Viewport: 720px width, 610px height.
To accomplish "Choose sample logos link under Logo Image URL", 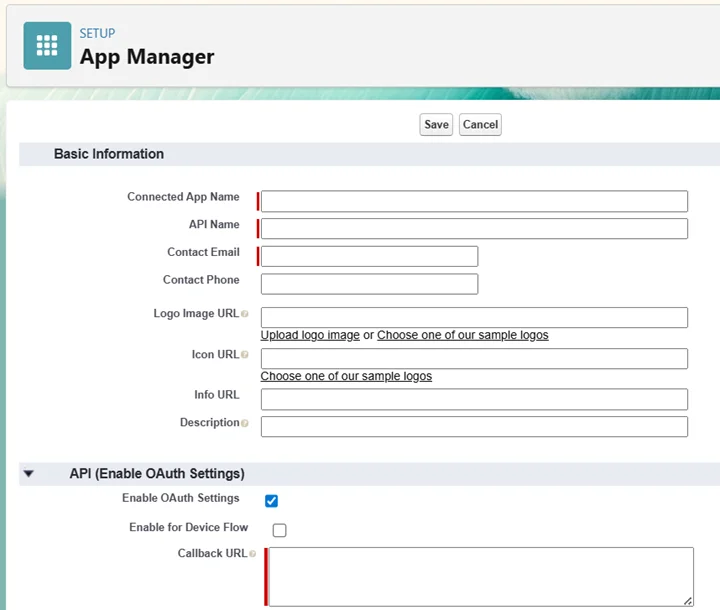I will 462,335.
